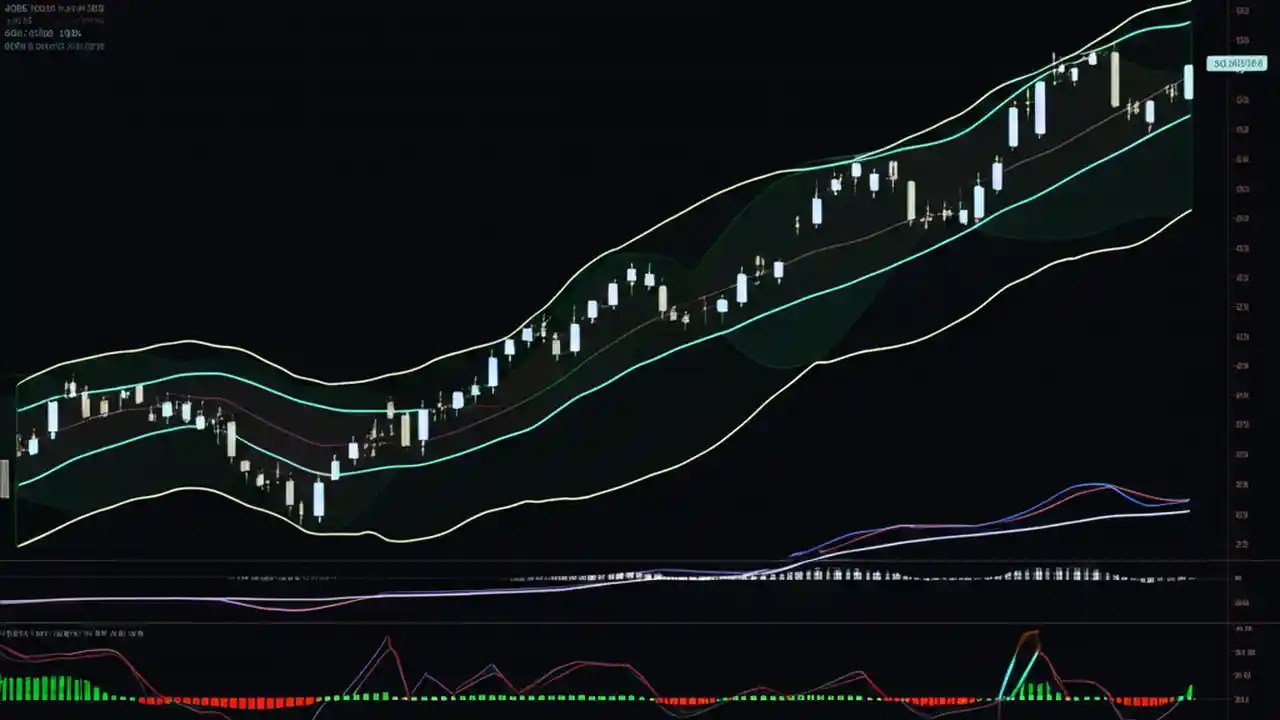Collapse the MACD indicator pane
Viewport: 1280px width, 720px height.
pyautogui.click(x=70, y=634)
